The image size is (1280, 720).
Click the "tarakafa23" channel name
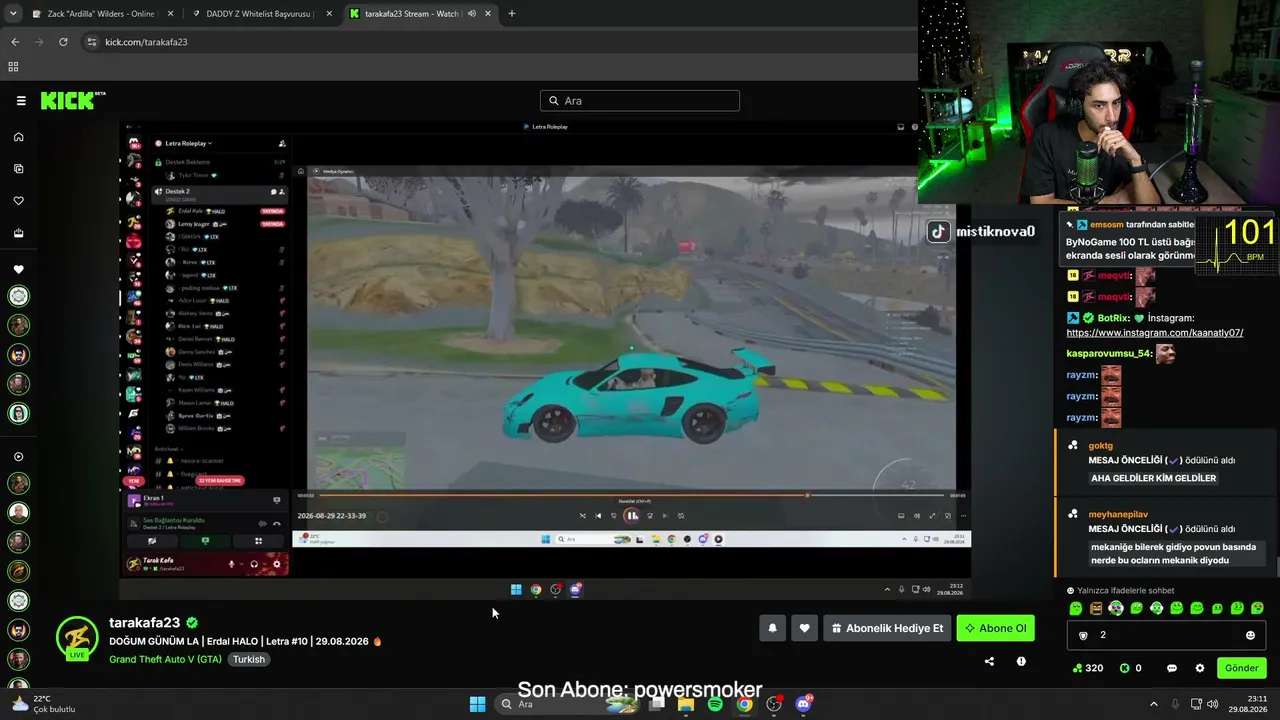click(x=144, y=623)
